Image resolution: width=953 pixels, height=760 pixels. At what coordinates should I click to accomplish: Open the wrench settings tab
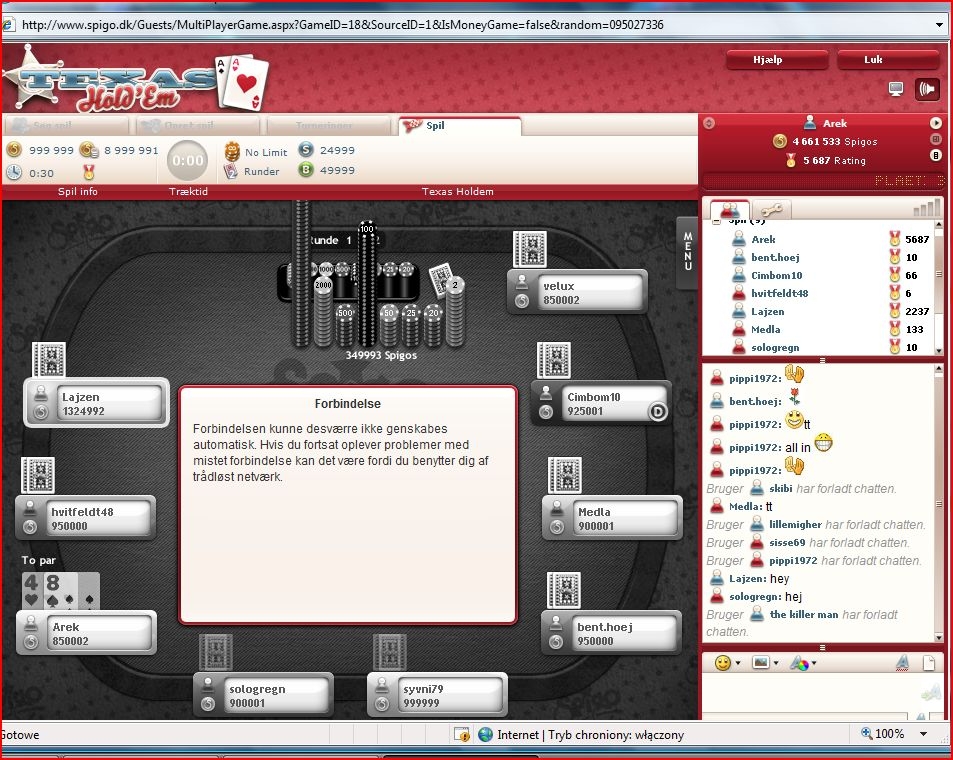[x=771, y=210]
